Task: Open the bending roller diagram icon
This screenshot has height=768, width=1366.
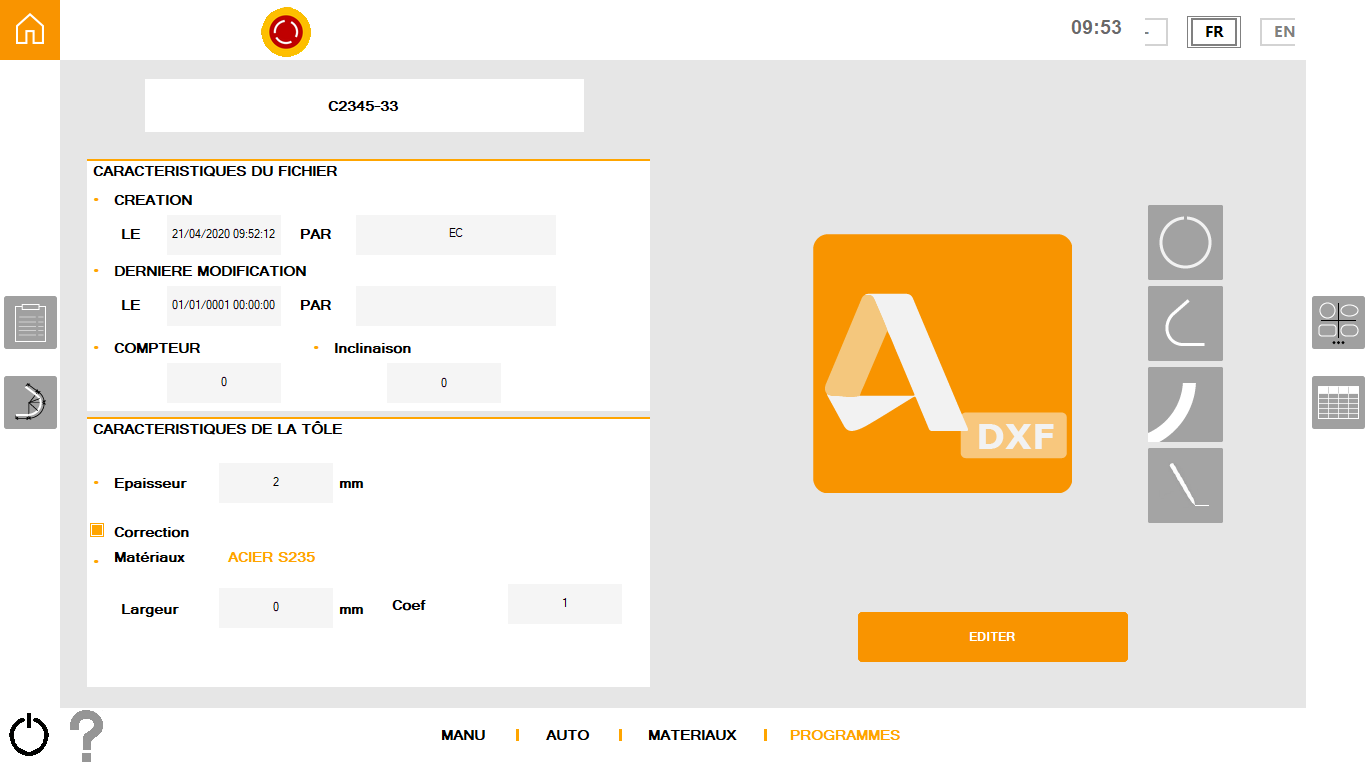Action: 30,402
